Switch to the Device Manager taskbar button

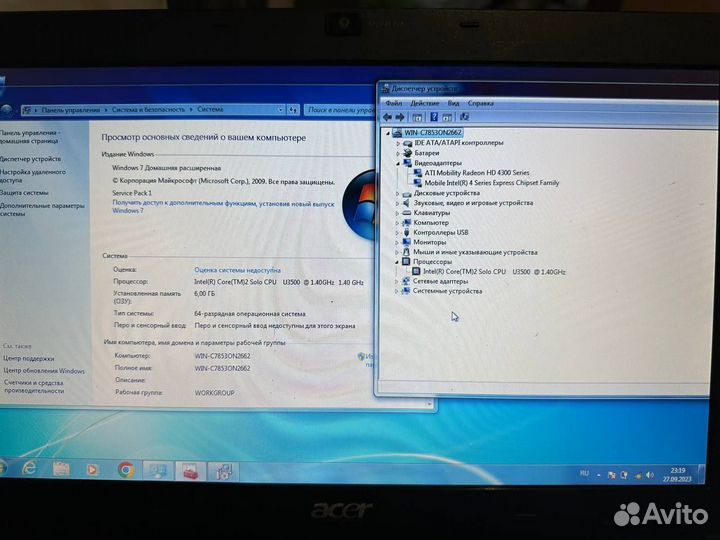223,472
